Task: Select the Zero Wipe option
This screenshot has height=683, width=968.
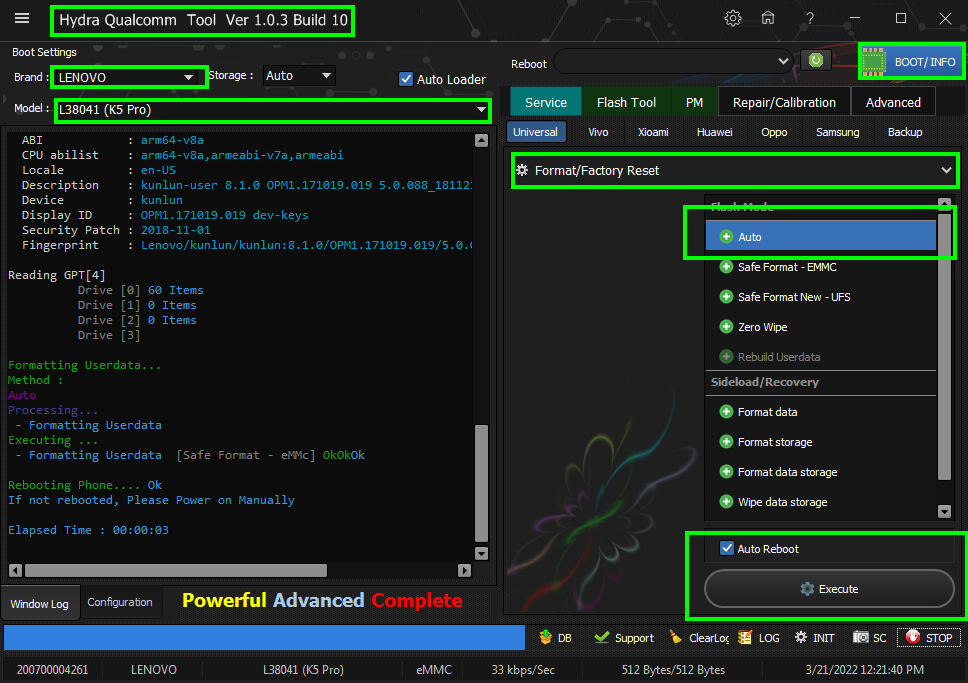Action: pos(820,327)
